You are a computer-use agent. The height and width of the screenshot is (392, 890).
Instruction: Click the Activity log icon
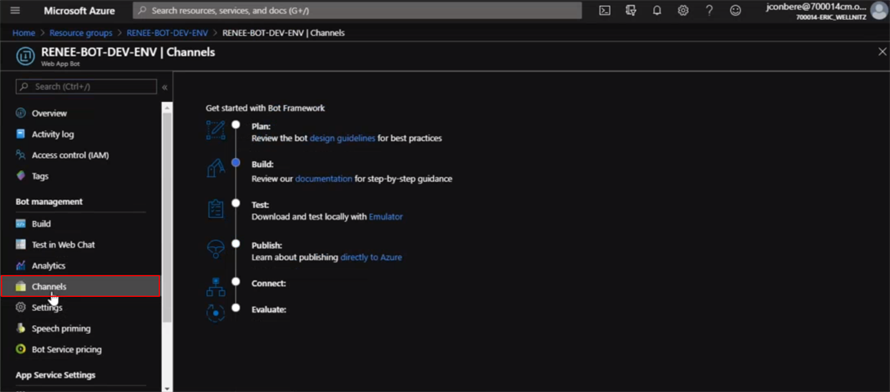pyautogui.click(x=21, y=134)
